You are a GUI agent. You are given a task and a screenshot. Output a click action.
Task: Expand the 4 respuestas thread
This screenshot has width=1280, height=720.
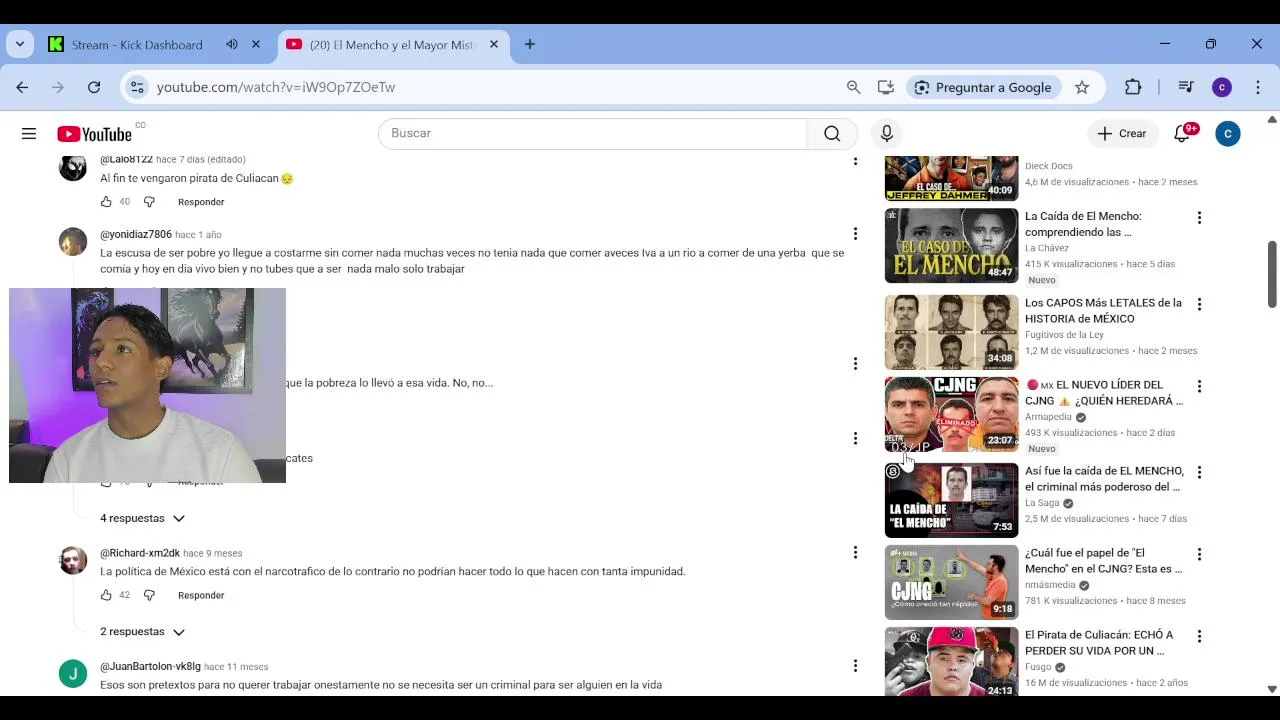click(142, 518)
